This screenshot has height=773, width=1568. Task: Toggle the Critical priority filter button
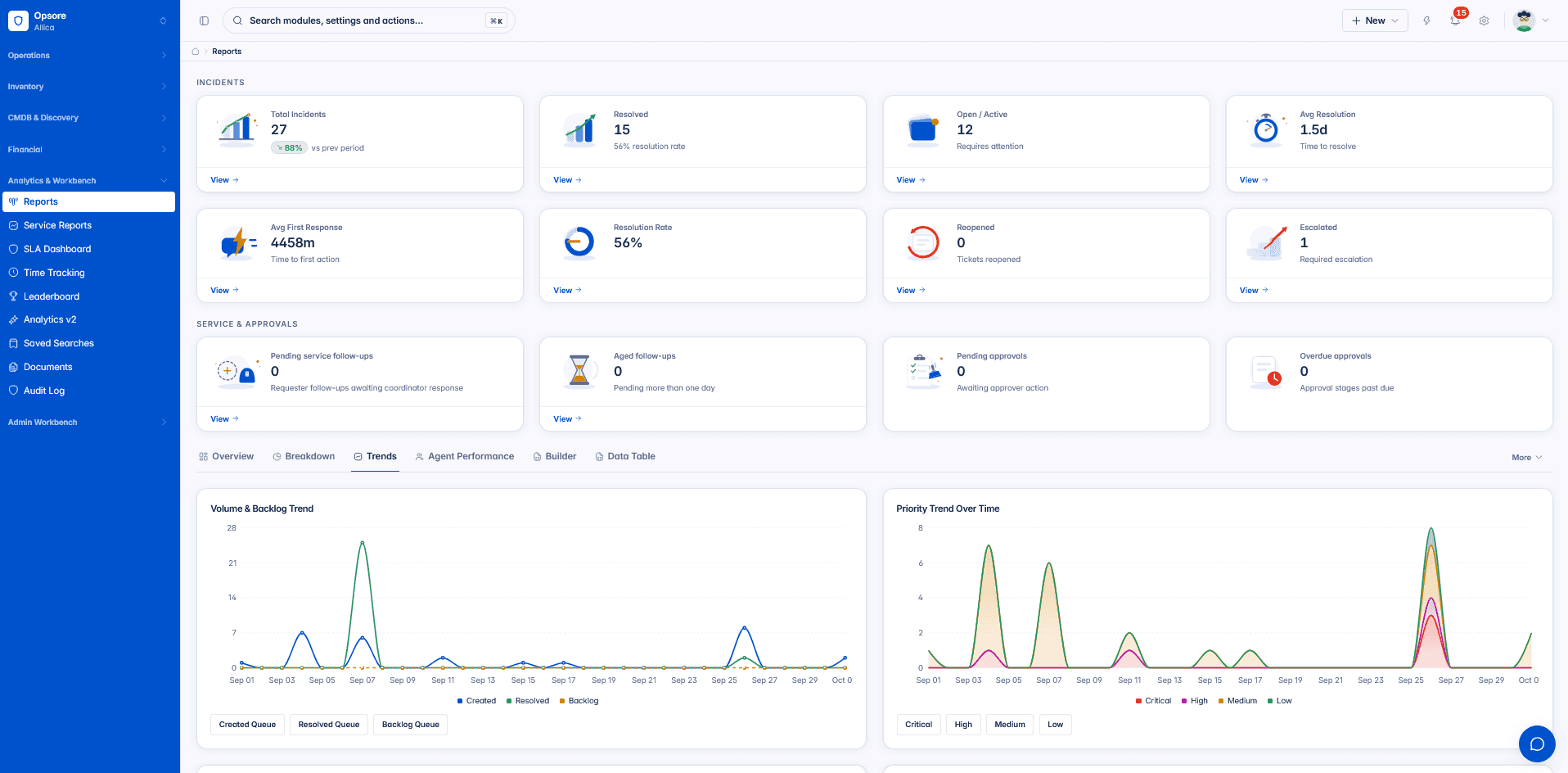918,725
